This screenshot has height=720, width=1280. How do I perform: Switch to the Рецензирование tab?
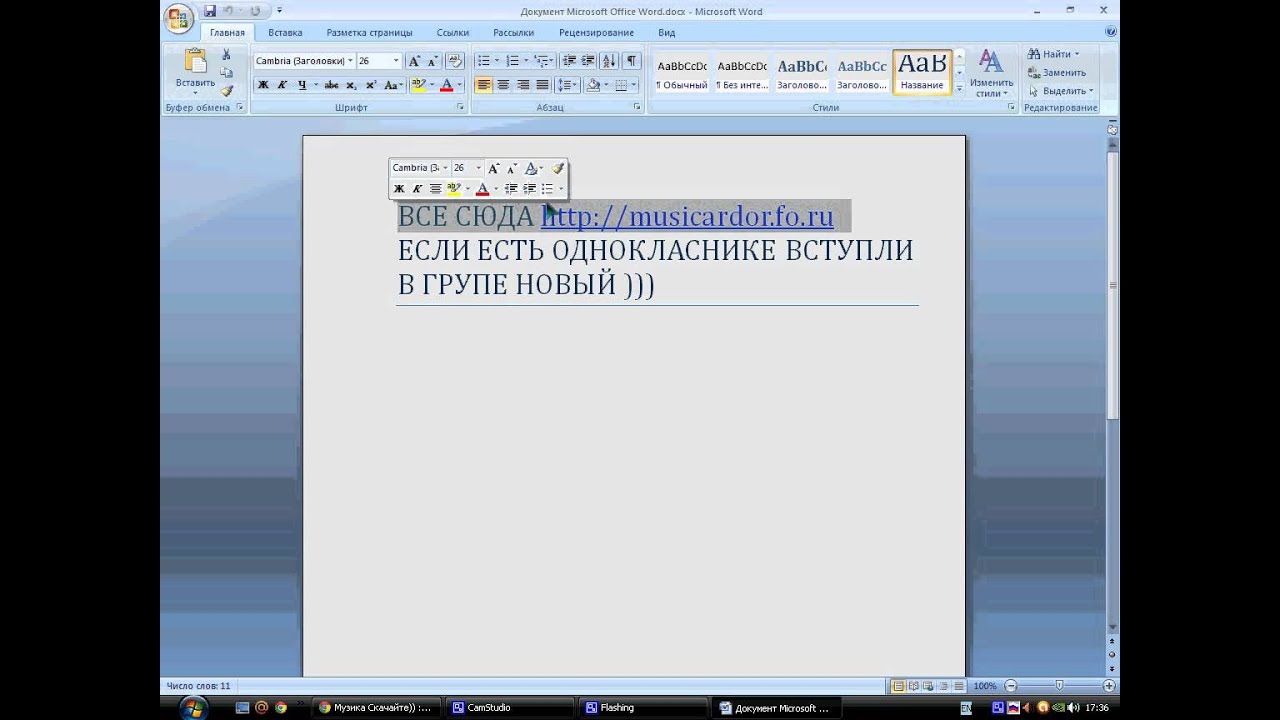tap(596, 32)
